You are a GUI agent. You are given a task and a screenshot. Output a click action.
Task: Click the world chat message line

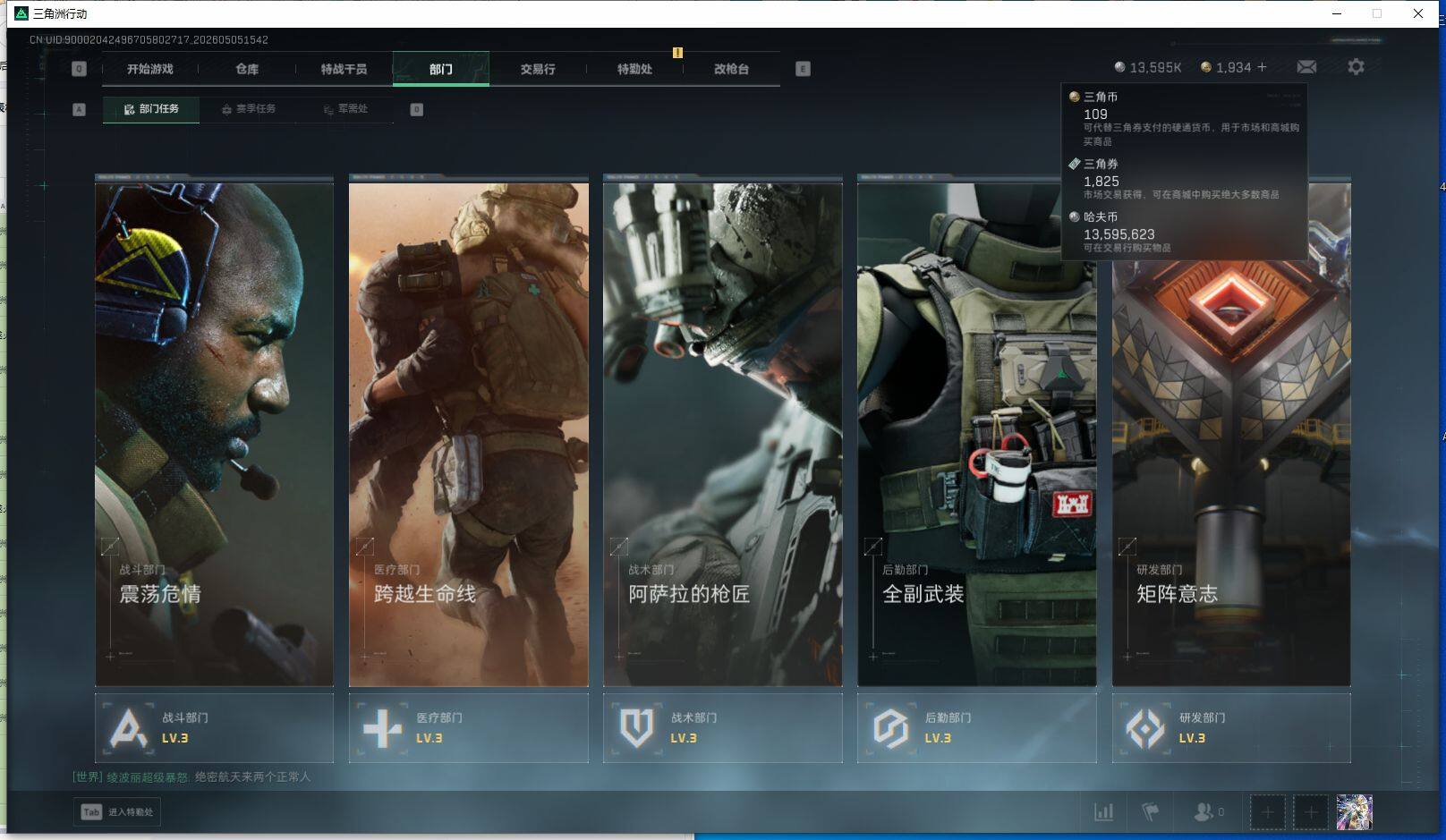pos(191,776)
